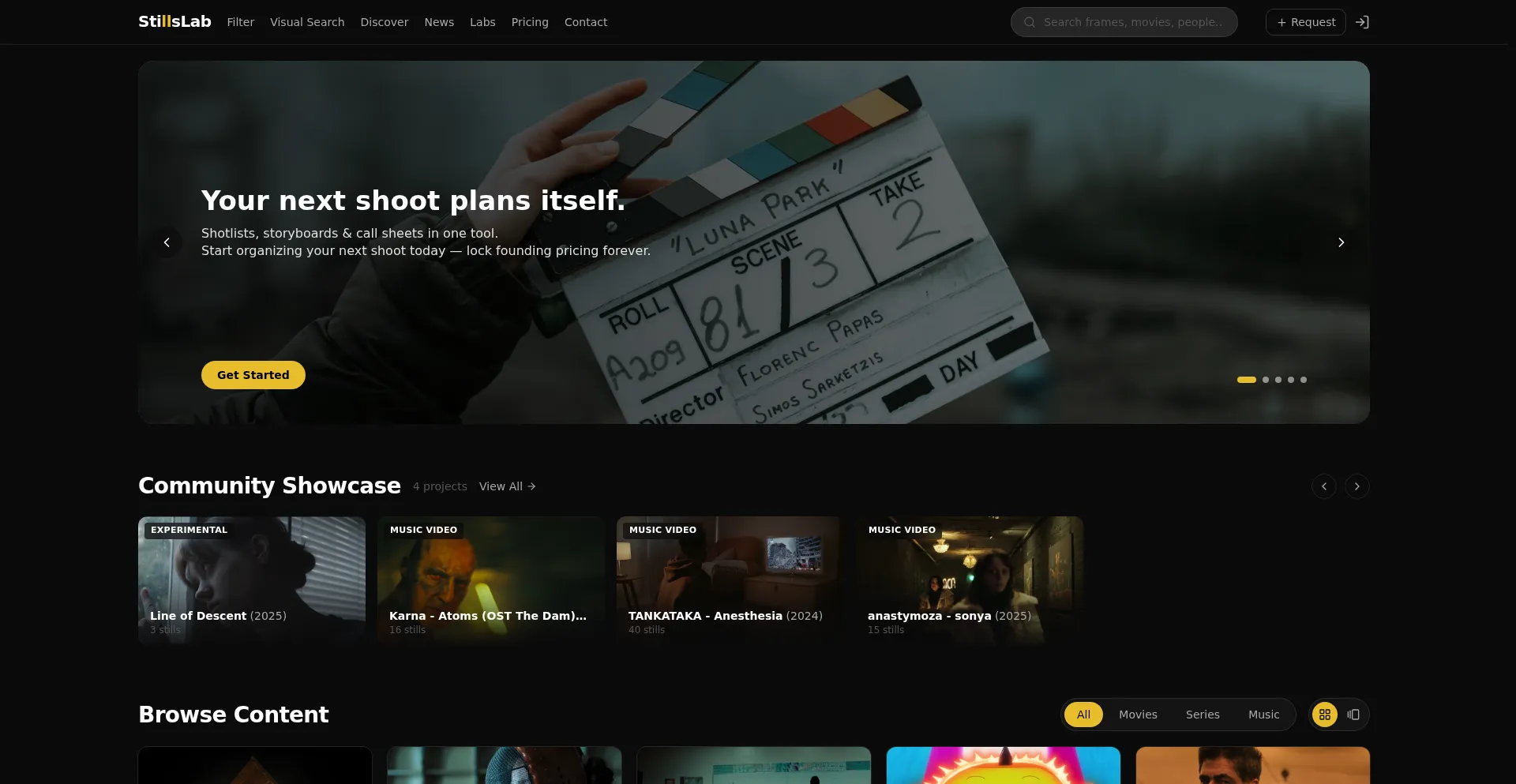Filter Browse Content by Movies
Image resolution: width=1516 pixels, height=784 pixels.
1138,715
